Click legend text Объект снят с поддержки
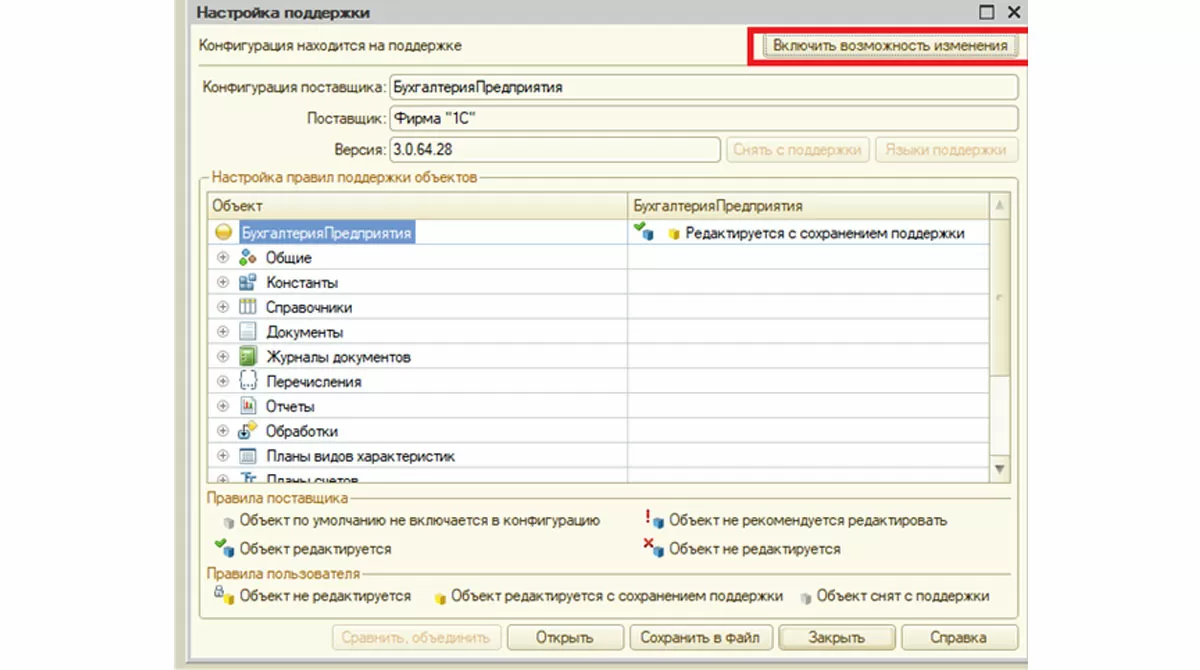This screenshot has height=670, width=1200. tap(903, 596)
